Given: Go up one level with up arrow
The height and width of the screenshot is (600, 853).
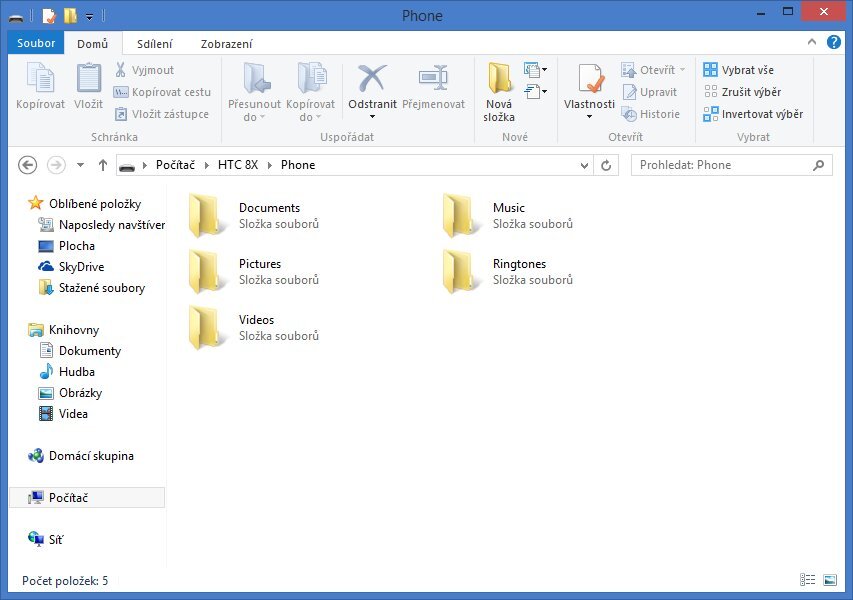Looking at the screenshot, I should (103, 165).
